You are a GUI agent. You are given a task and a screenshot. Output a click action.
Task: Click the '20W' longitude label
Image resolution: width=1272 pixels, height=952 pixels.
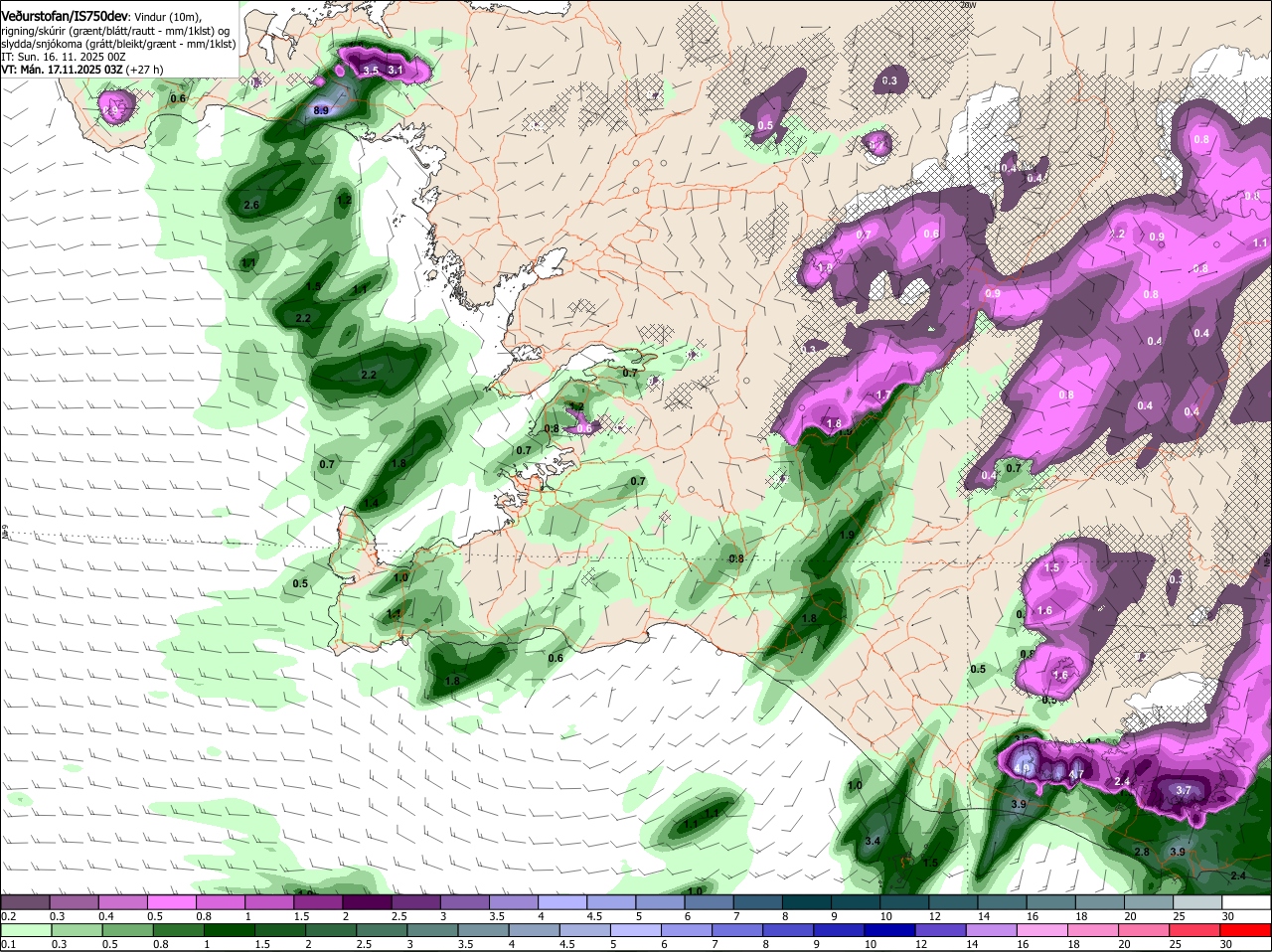pos(970,5)
